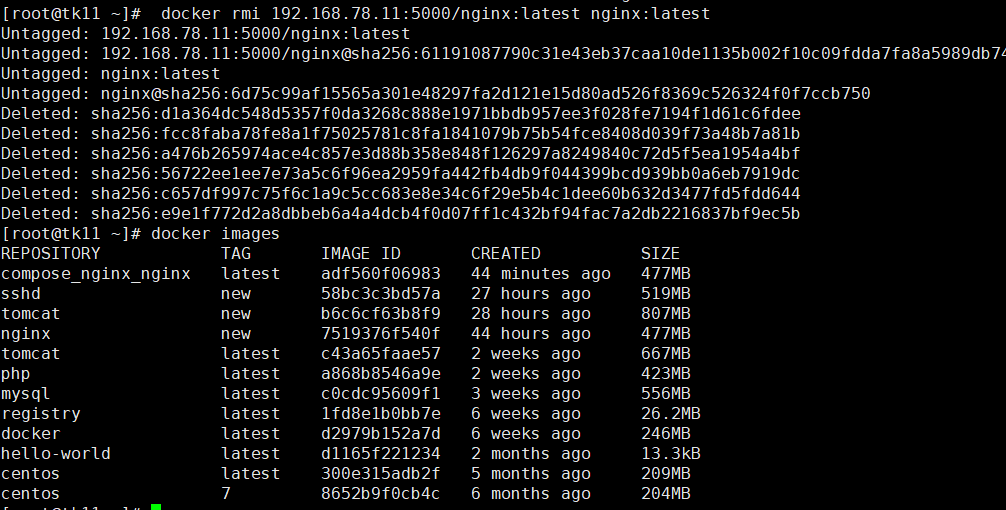Click the 26.2MB size value
1006x510 pixels.
[x=671, y=414]
